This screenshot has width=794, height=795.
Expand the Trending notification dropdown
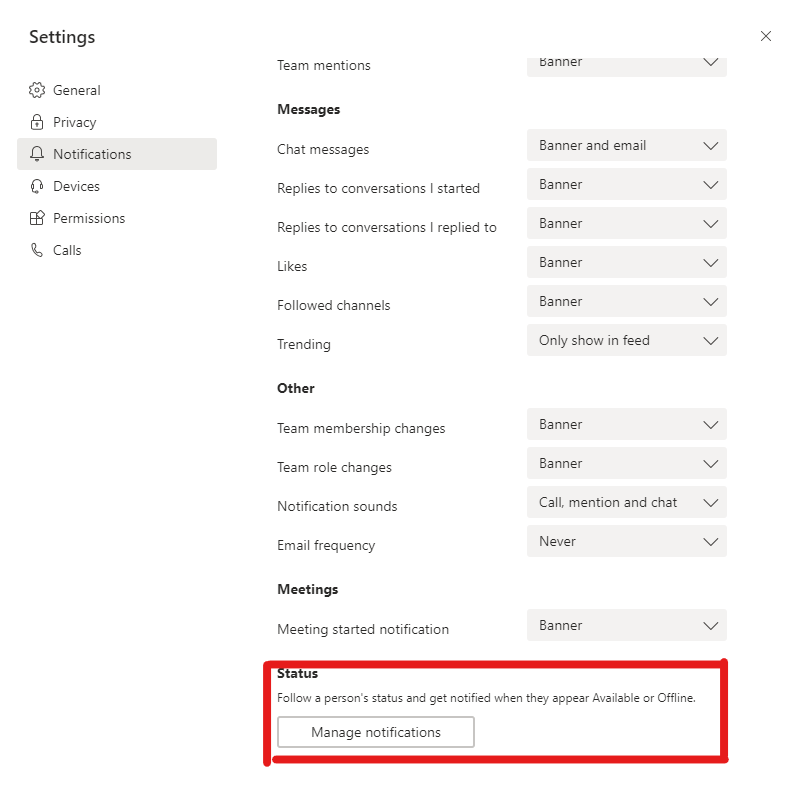[x=626, y=340]
